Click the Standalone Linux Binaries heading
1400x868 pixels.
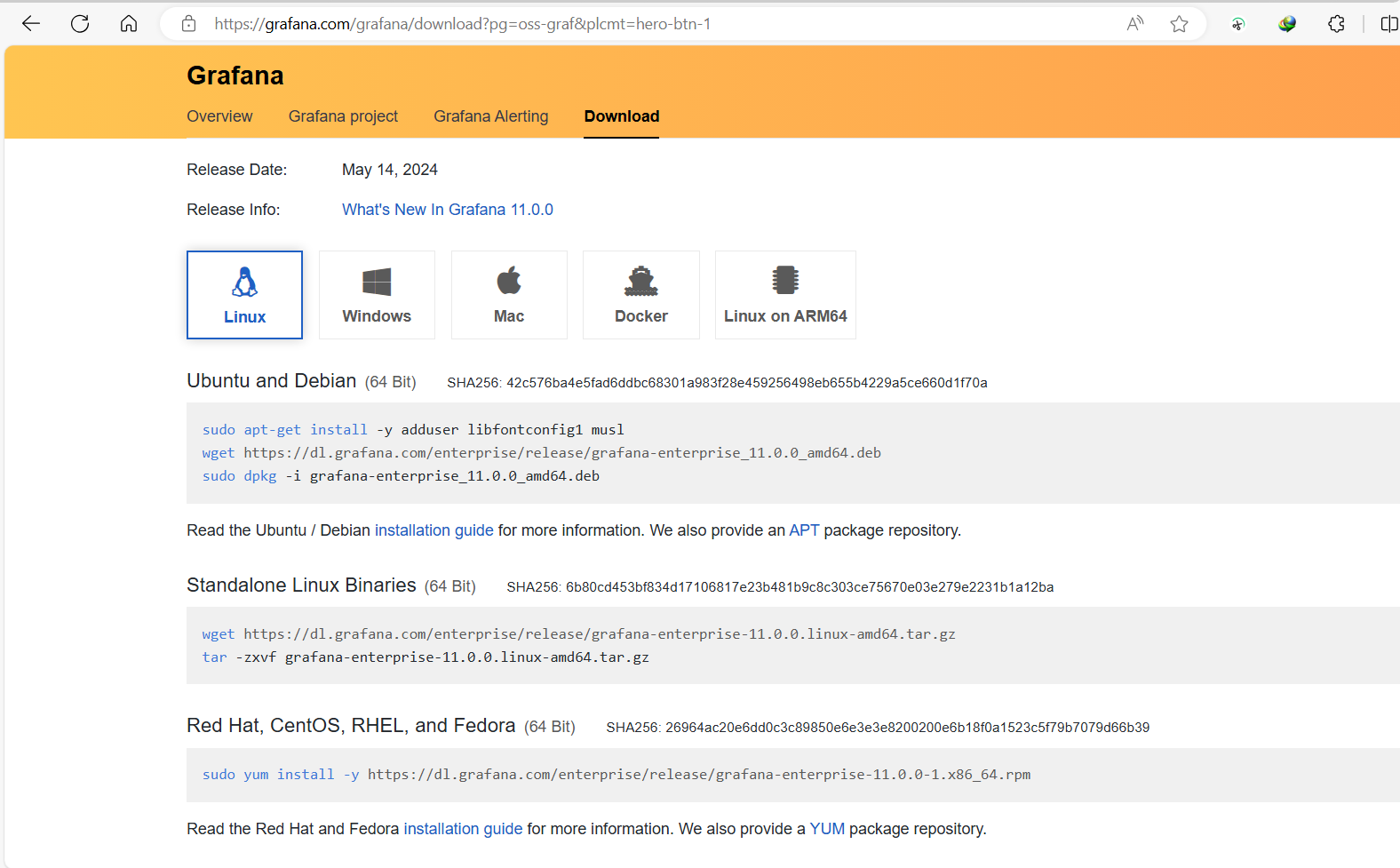(301, 585)
